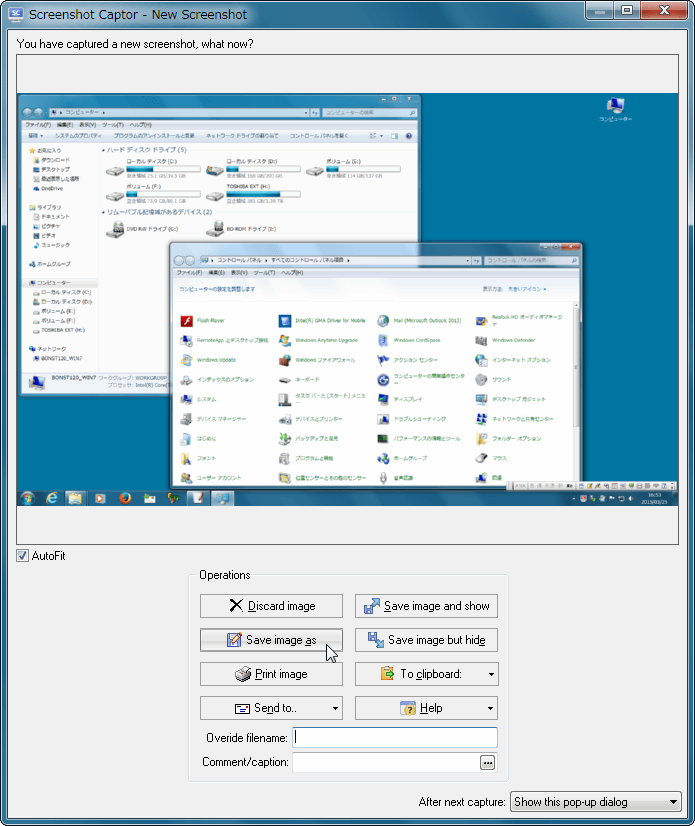Viewport: 695px width, 826px height.
Task: Close the New Screenshot dialog
Action: [x=664, y=10]
